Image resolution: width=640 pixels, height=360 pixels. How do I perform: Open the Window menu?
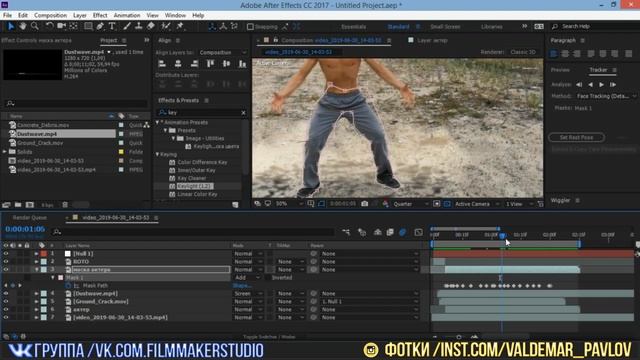click(x=175, y=16)
